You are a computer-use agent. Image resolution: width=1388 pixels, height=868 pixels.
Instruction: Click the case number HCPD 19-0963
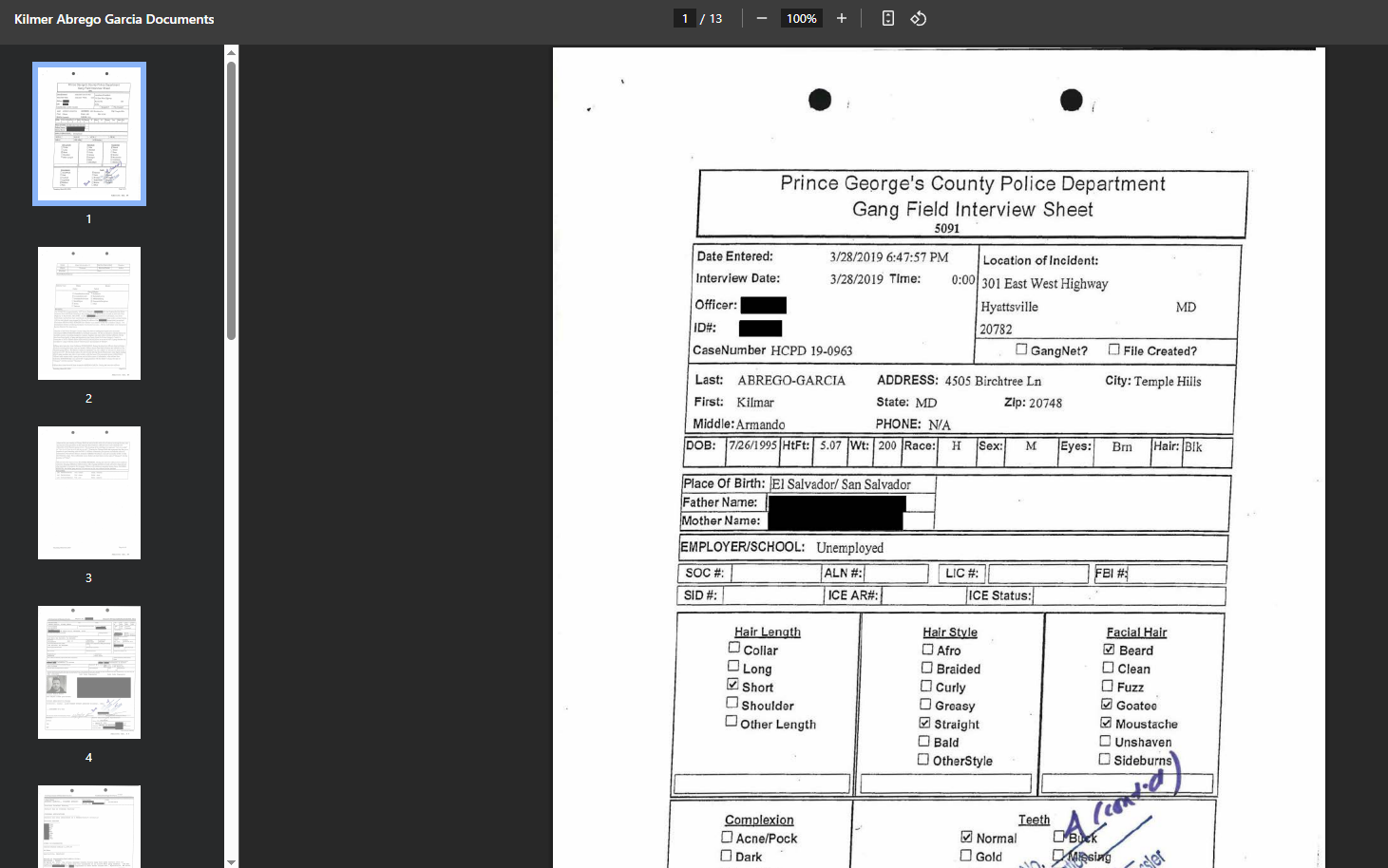[x=811, y=350]
